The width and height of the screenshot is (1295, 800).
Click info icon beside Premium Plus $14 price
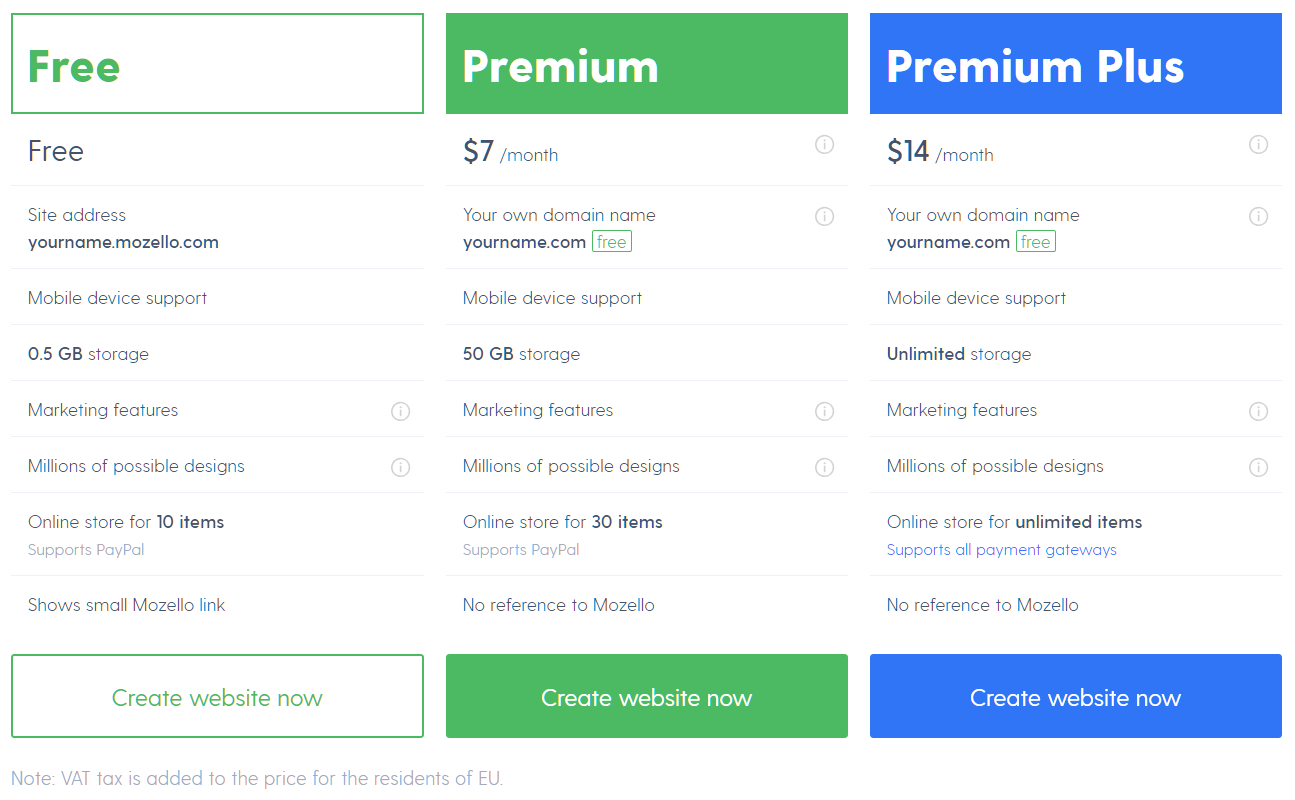tap(1258, 145)
